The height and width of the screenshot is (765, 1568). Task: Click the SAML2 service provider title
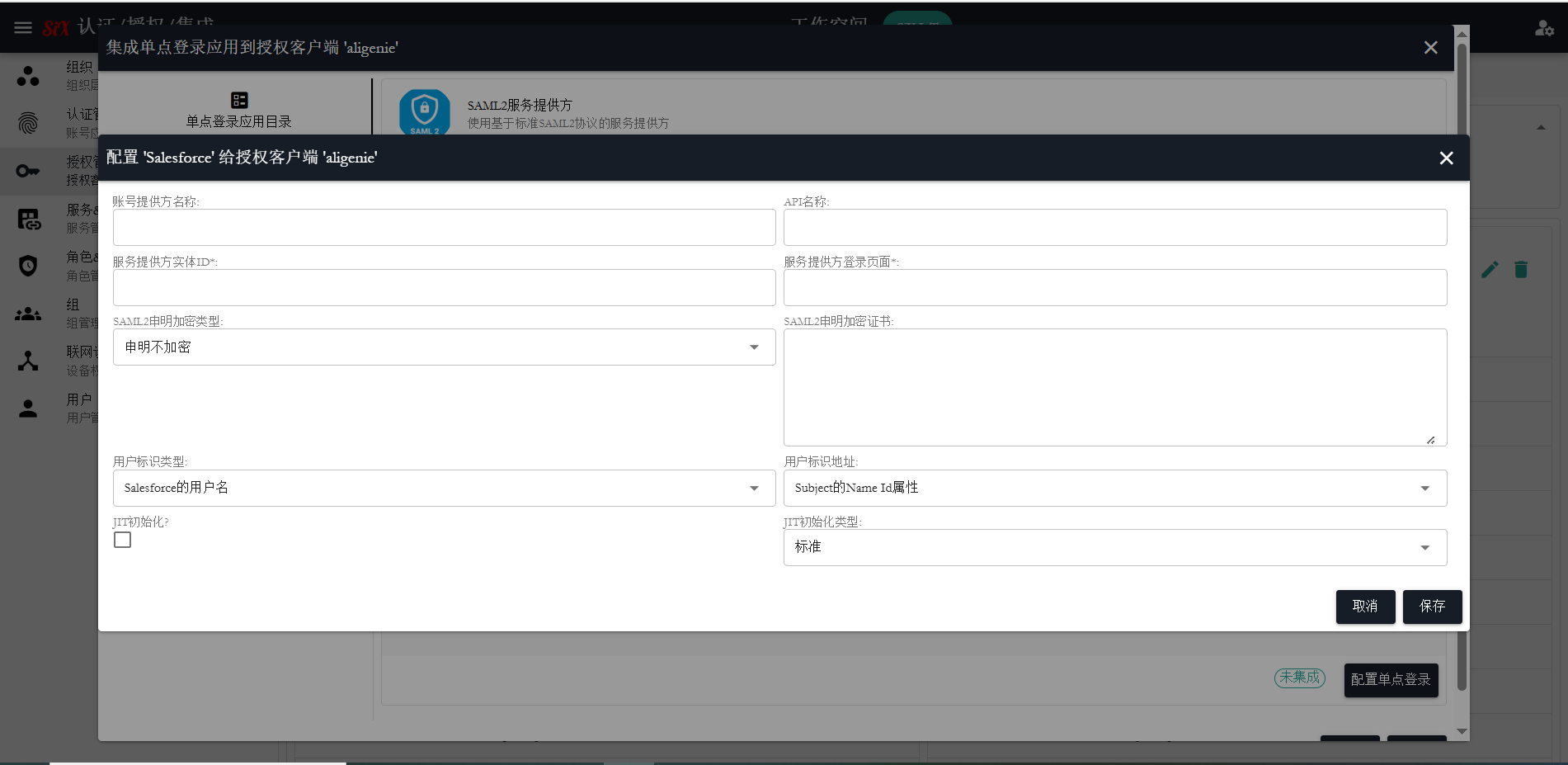[520, 105]
